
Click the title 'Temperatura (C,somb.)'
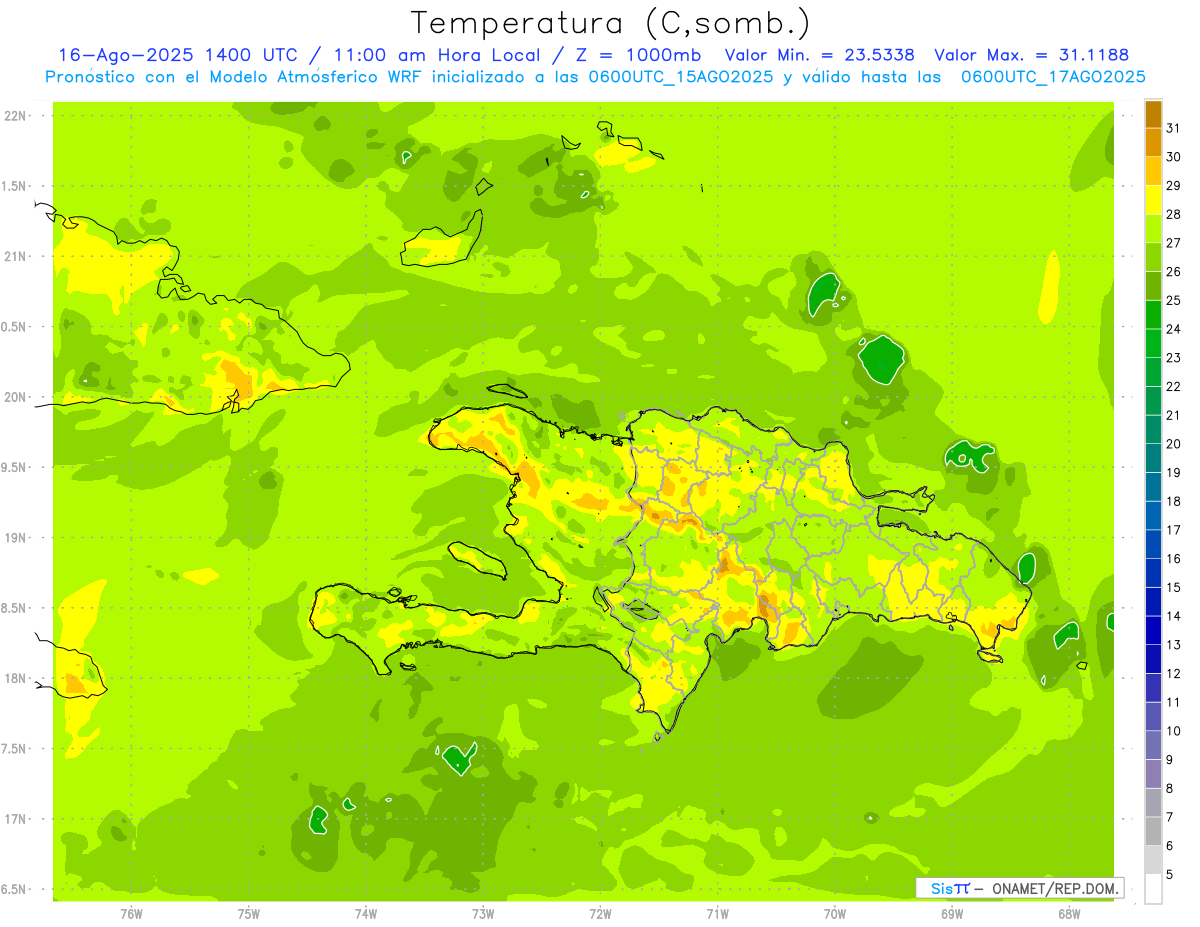[611, 23]
